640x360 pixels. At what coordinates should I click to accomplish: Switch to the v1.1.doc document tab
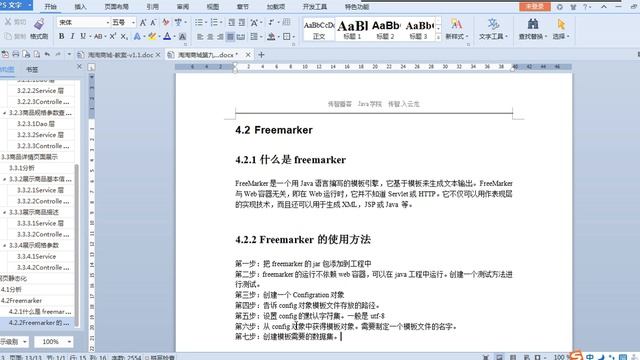[x=120, y=55]
